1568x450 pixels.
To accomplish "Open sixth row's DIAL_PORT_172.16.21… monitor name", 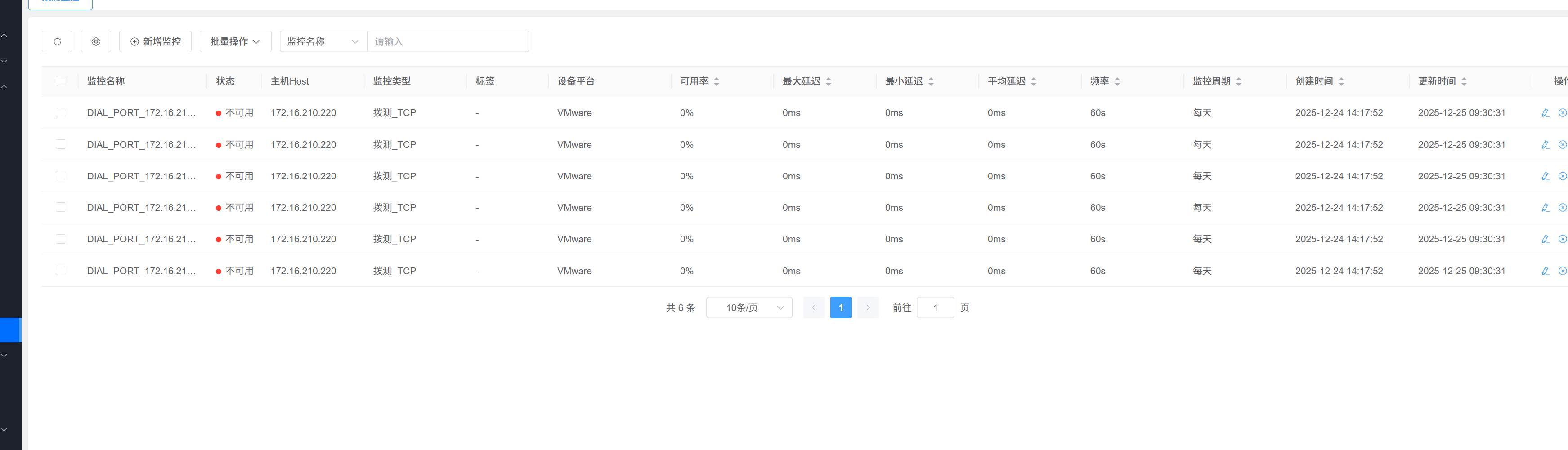I will point(141,271).
